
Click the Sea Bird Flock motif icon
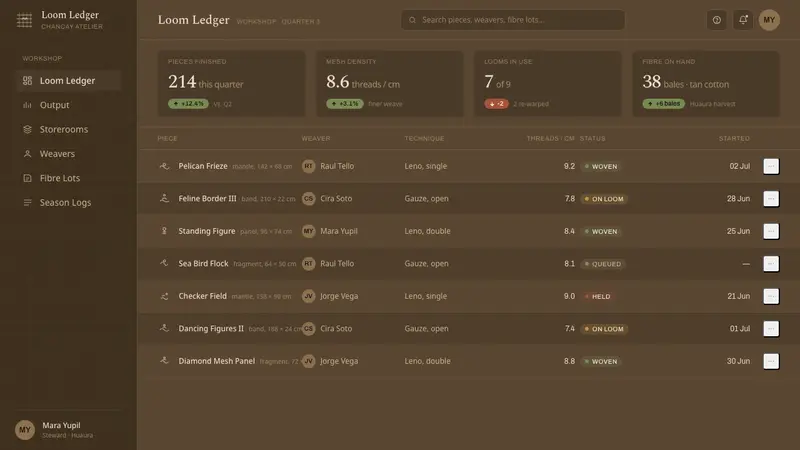pyautogui.click(x=164, y=263)
